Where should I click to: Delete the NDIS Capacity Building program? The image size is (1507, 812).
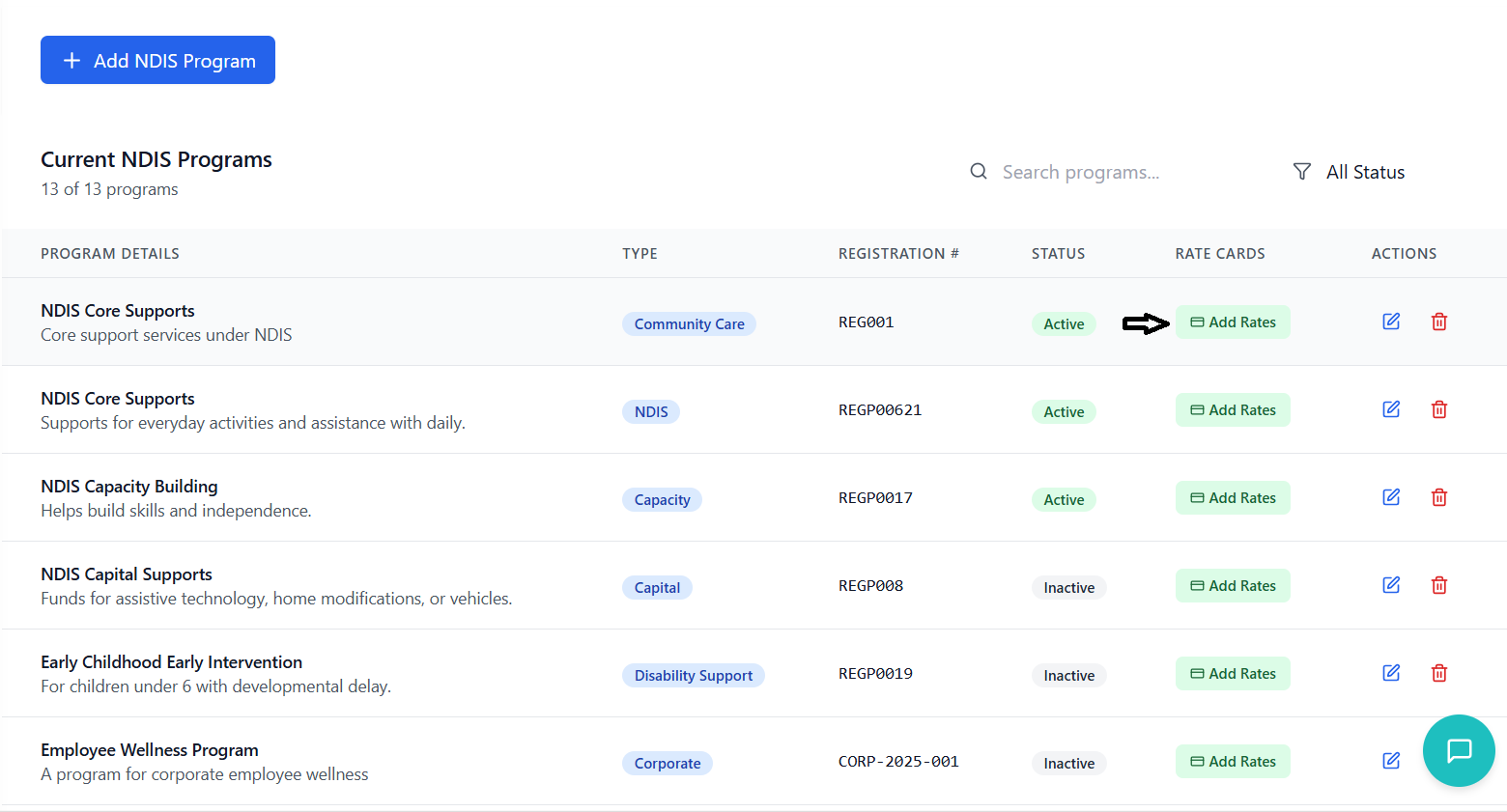[x=1439, y=497]
